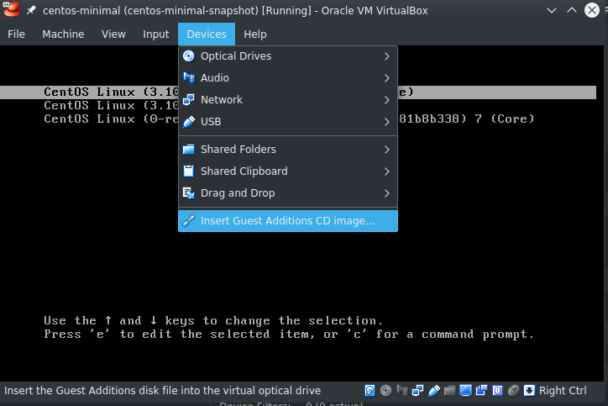
Task: Expand the Optical Drives submenu arrow
Action: [387, 56]
